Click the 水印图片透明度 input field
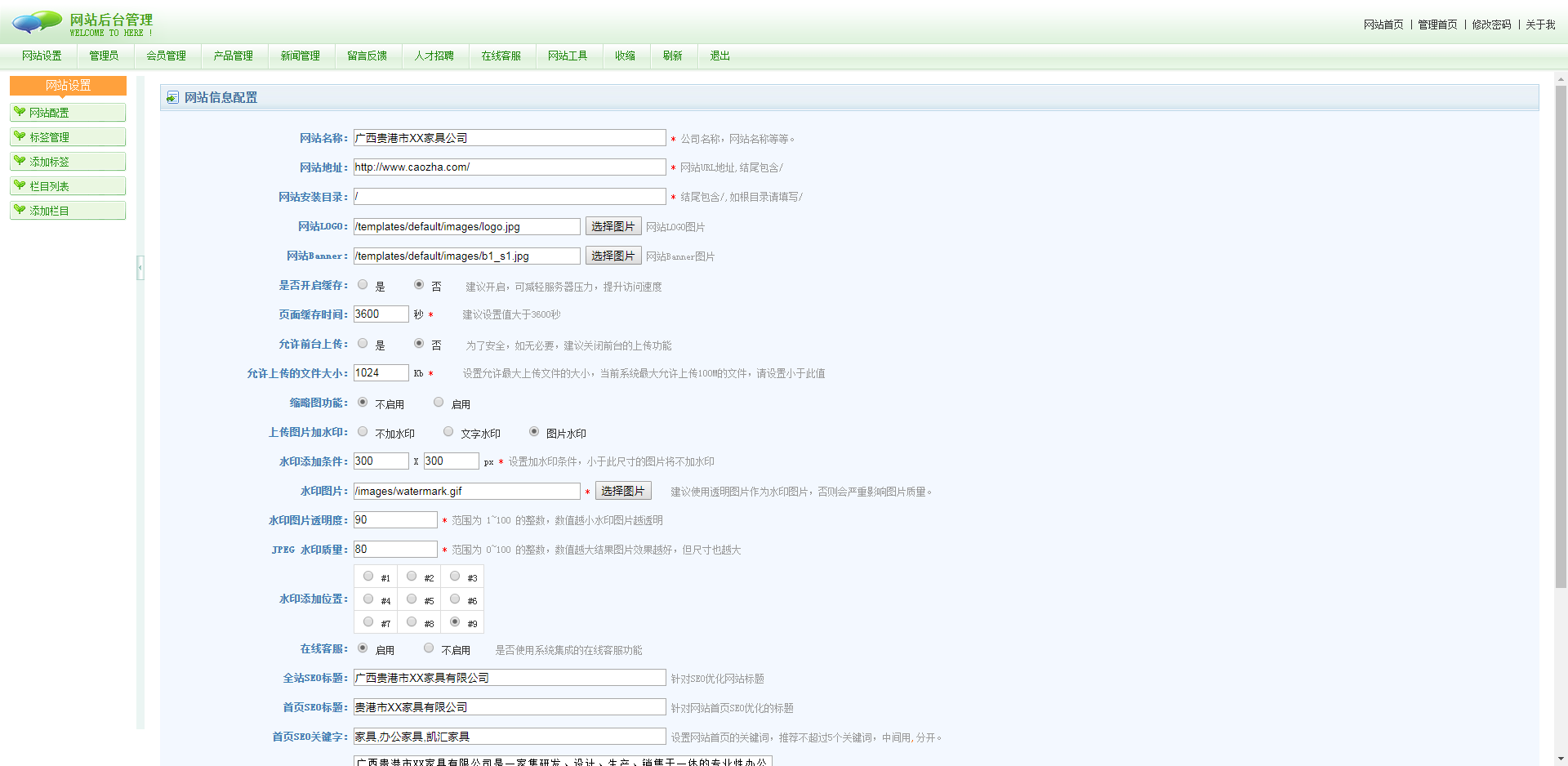 click(395, 520)
